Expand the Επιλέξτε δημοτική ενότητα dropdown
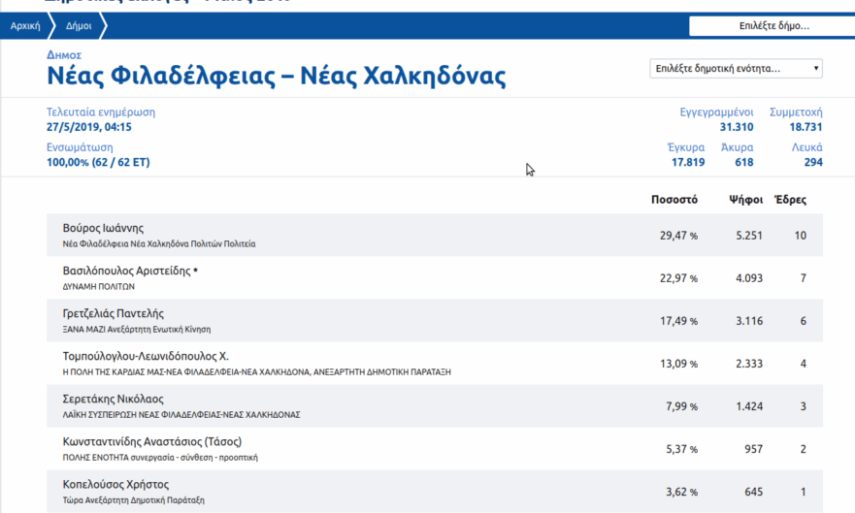855x513 pixels. tap(735, 69)
